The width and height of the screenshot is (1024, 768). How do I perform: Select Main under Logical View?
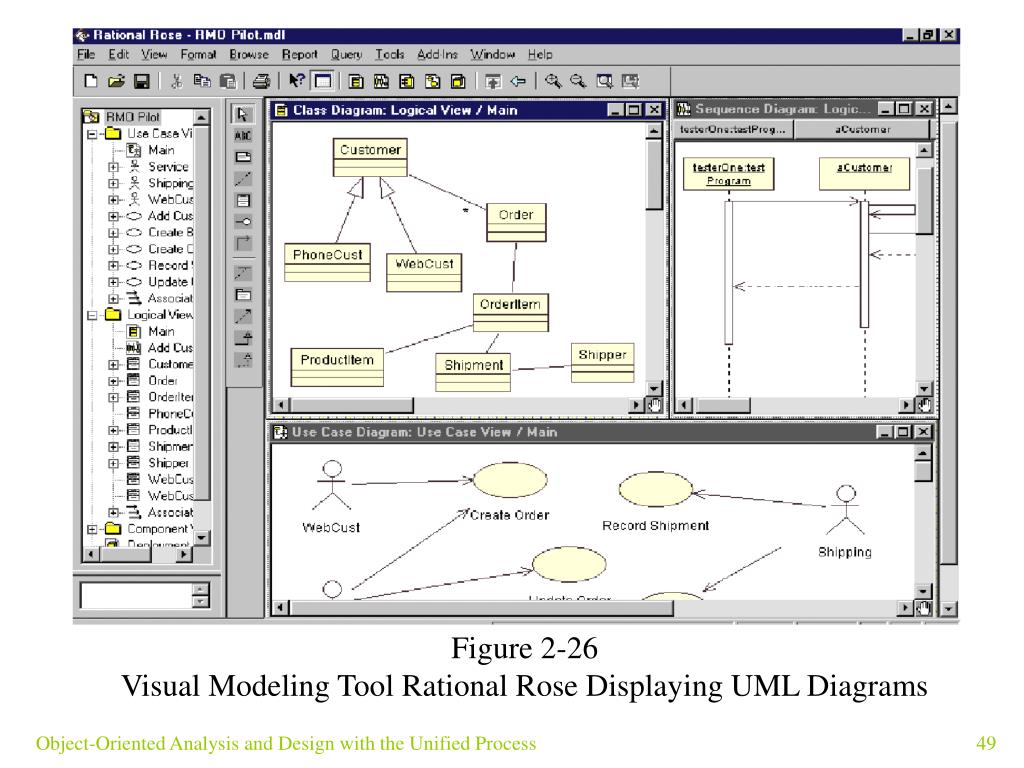(161, 332)
